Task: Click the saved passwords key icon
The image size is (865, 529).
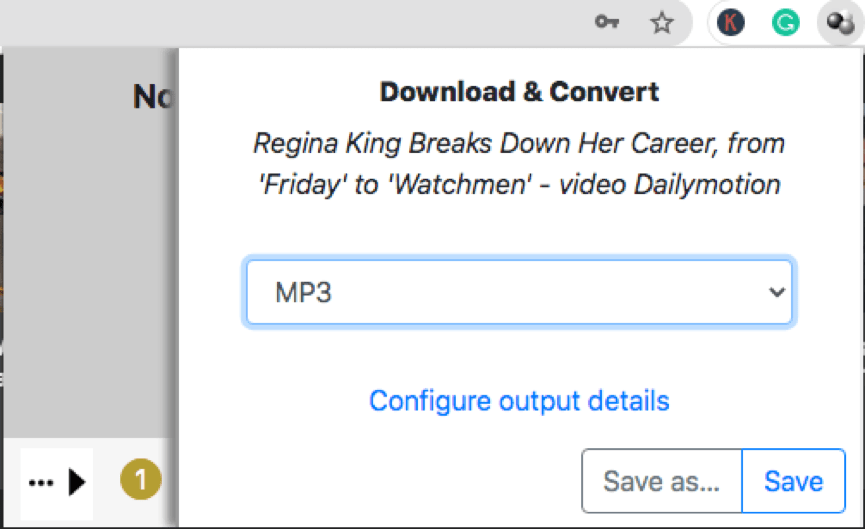Action: tap(606, 23)
